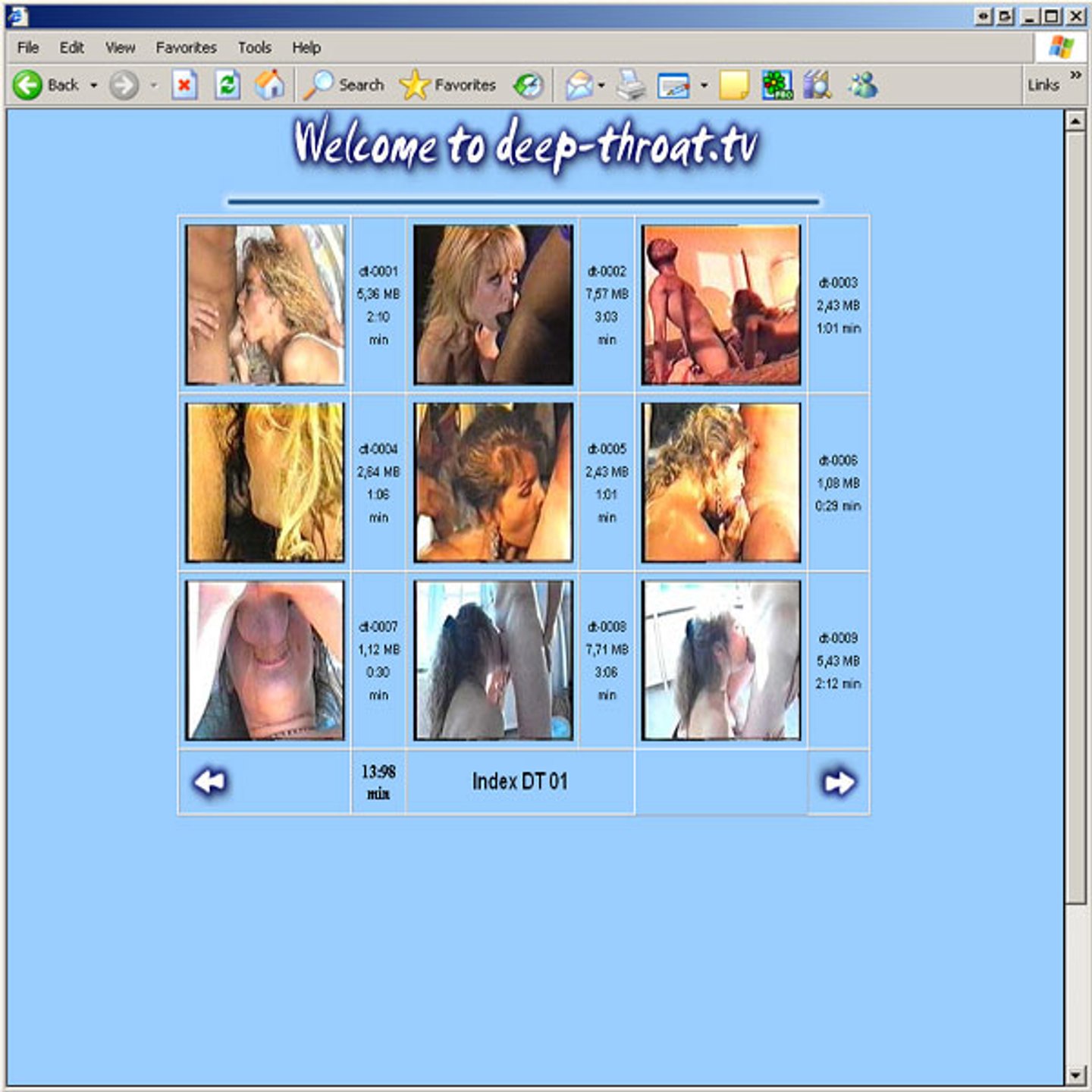Click the page's next arrow button
The height and width of the screenshot is (1092, 1092).
839,782
